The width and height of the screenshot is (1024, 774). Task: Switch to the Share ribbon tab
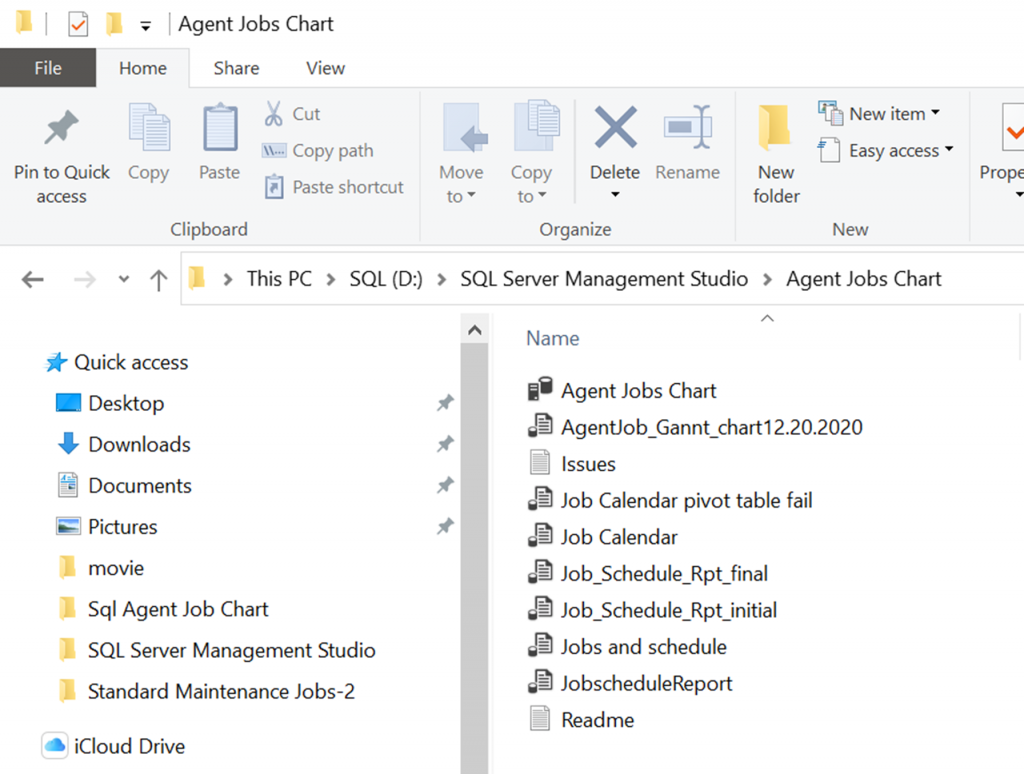click(x=236, y=68)
